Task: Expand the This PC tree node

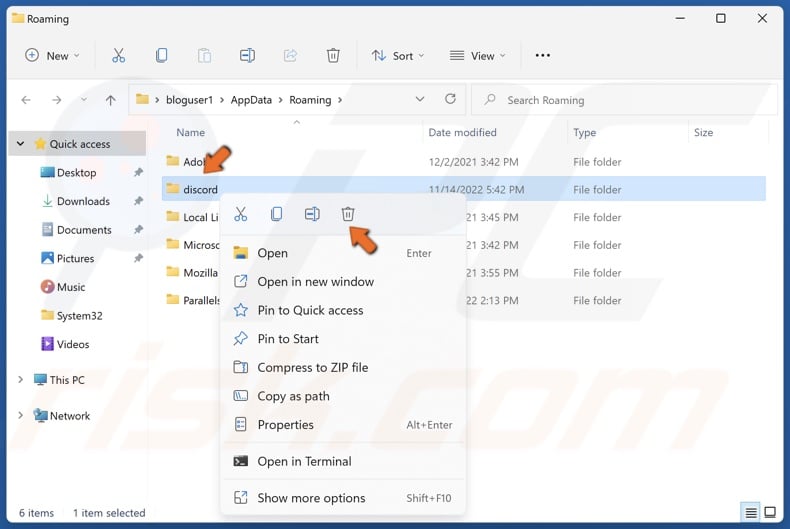Action: 20,379
